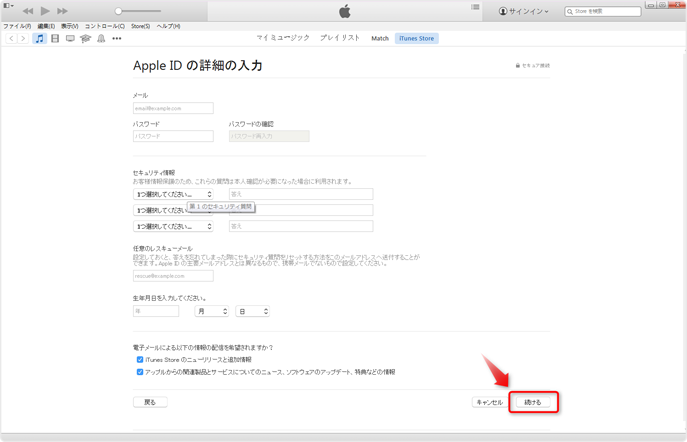687x442 pixels.
Task: Open the second security question dropdown
Action: 174,210
